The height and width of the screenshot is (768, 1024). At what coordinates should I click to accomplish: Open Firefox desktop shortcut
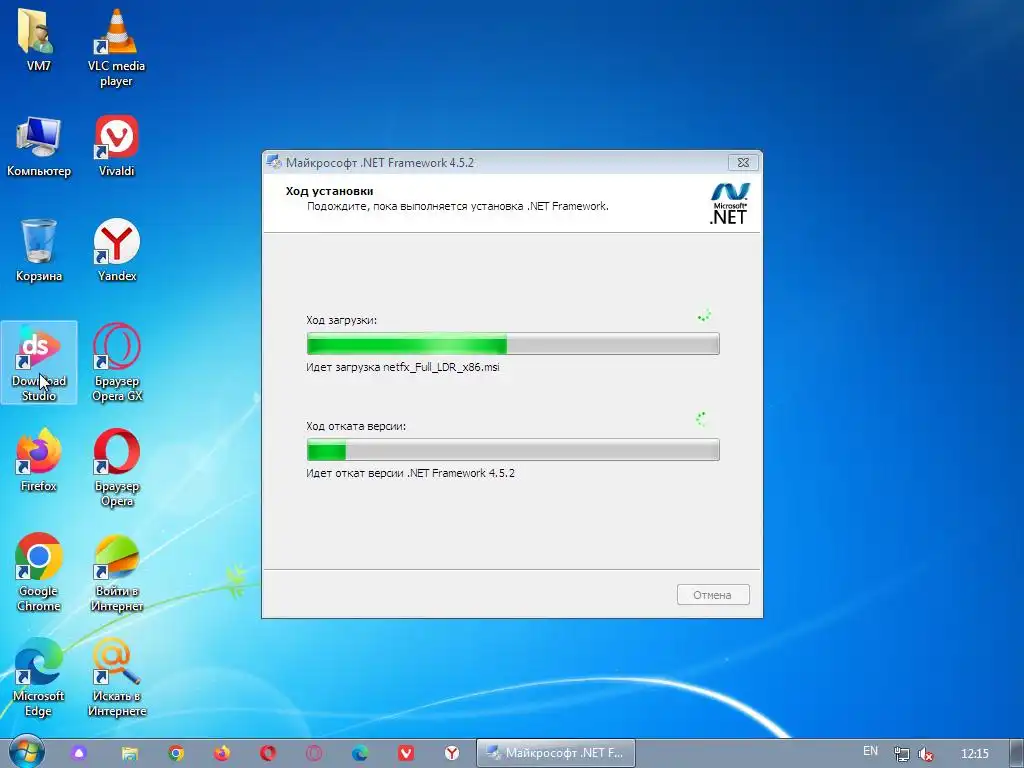coord(39,460)
